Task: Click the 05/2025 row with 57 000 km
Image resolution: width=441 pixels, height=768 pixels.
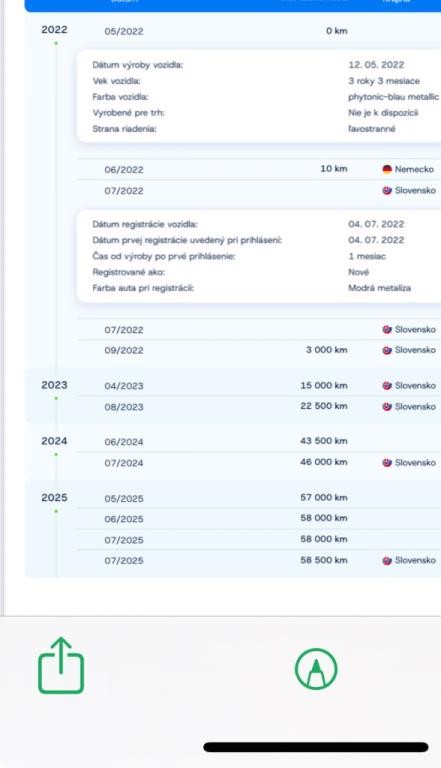Action: [x=259, y=498]
